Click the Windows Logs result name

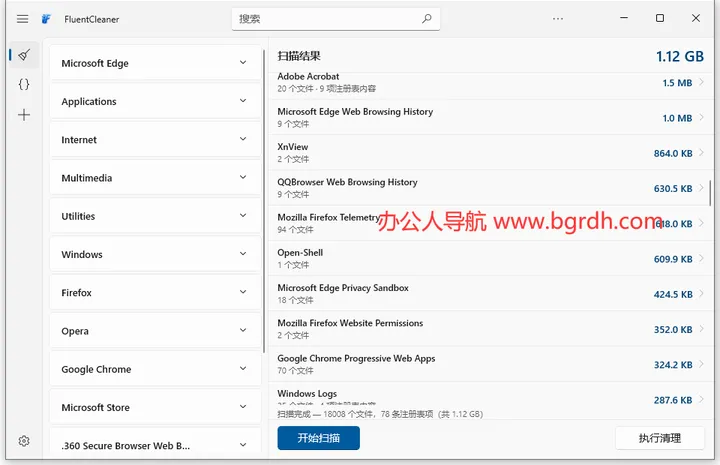click(x=307, y=393)
